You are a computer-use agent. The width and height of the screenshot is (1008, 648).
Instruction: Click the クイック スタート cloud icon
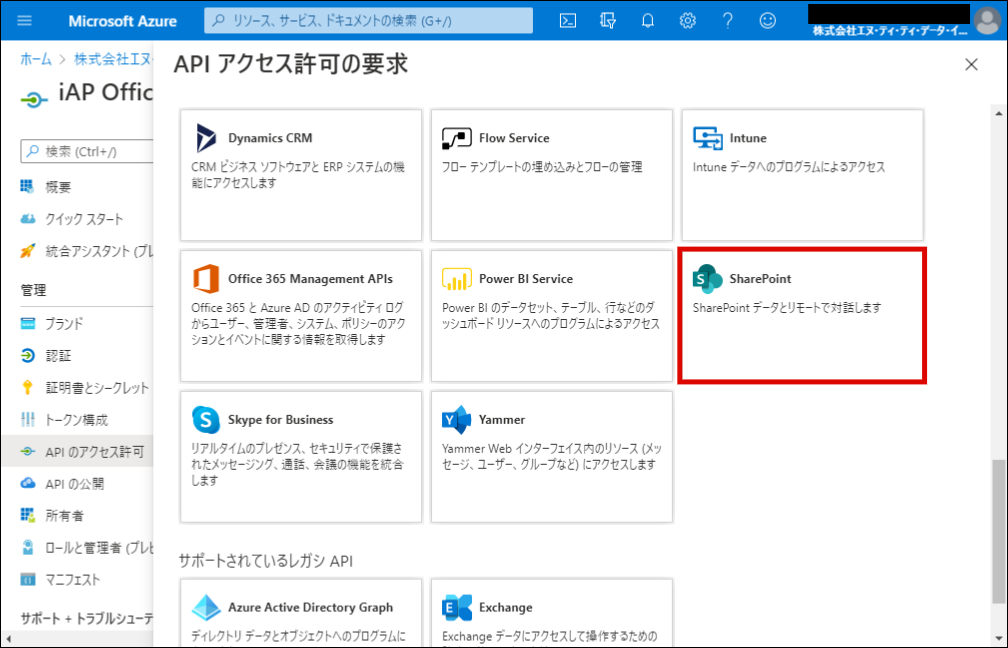[27, 219]
